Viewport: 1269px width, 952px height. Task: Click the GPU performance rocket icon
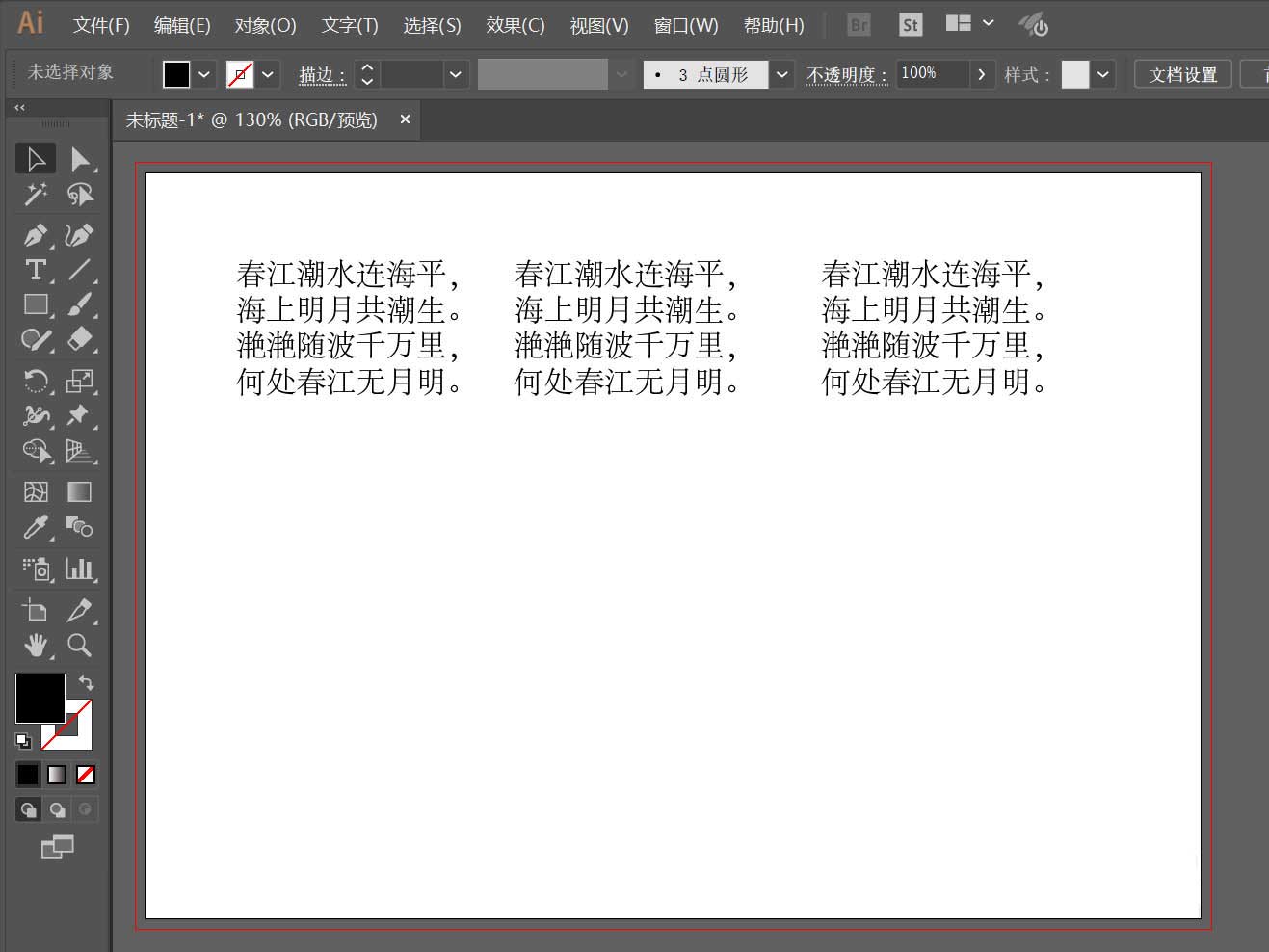[x=1034, y=24]
